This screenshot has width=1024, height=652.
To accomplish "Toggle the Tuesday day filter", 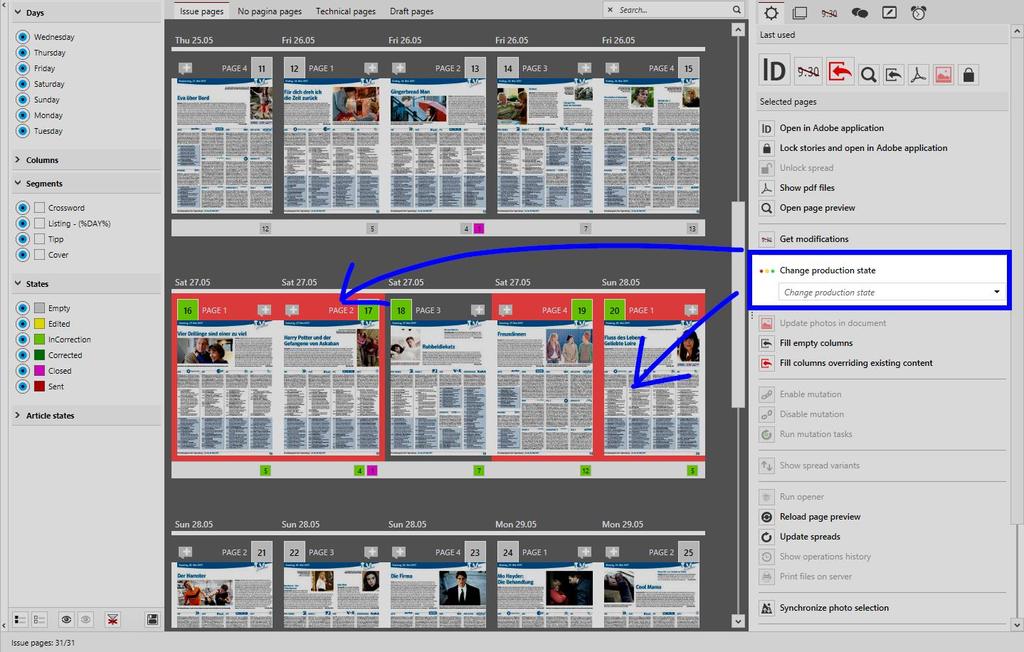I will click(x=23, y=131).
